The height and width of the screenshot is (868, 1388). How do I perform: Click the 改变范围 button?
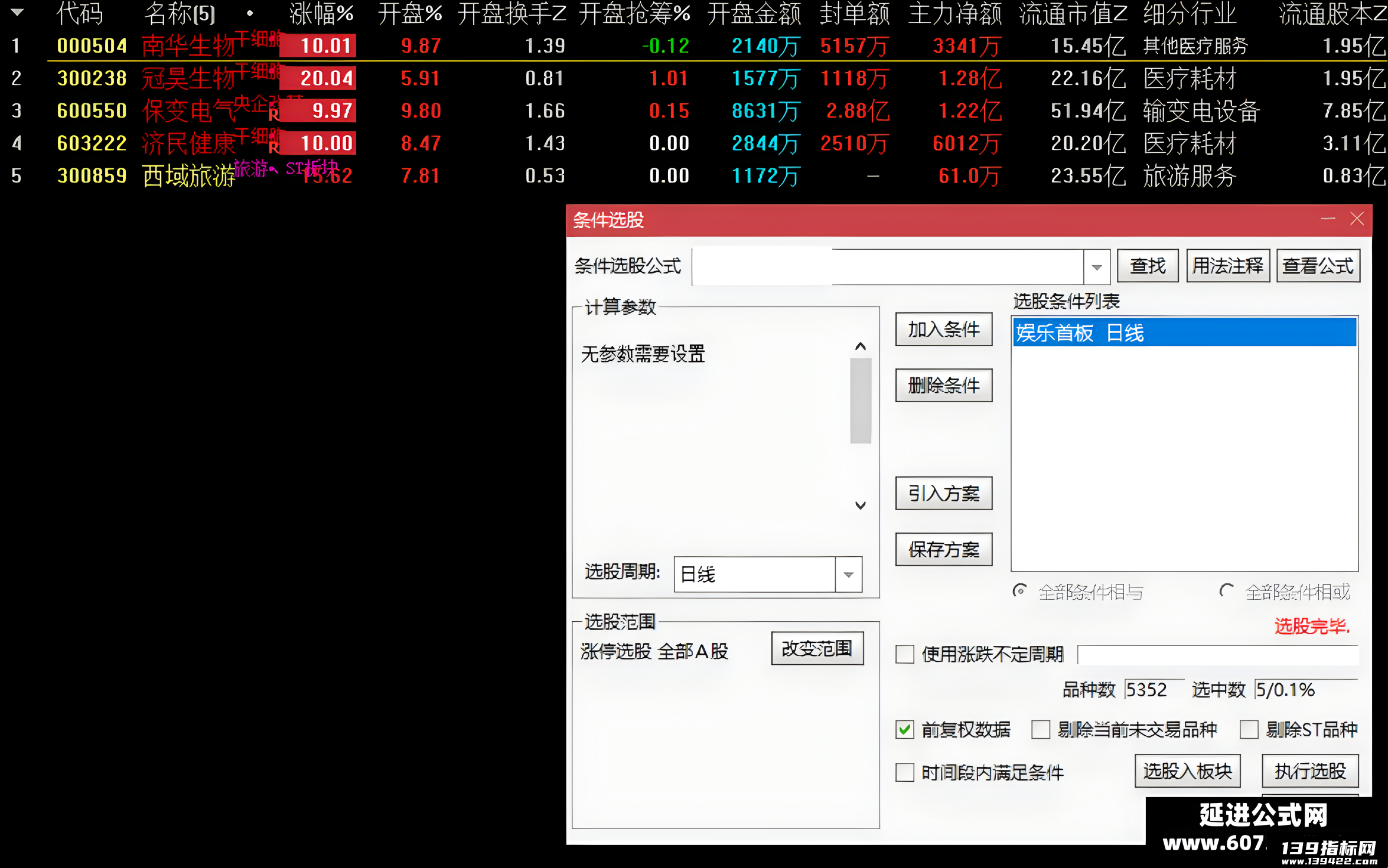(x=817, y=649)
